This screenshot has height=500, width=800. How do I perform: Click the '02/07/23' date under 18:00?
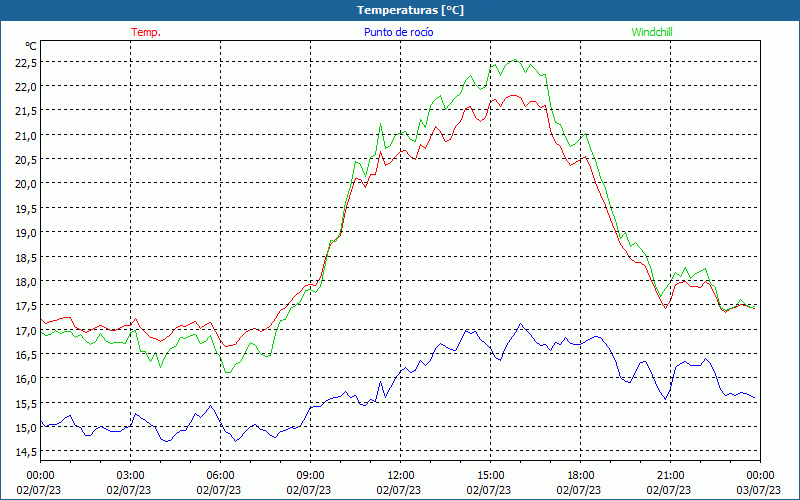pyautogui.click(x=579, y=490)
